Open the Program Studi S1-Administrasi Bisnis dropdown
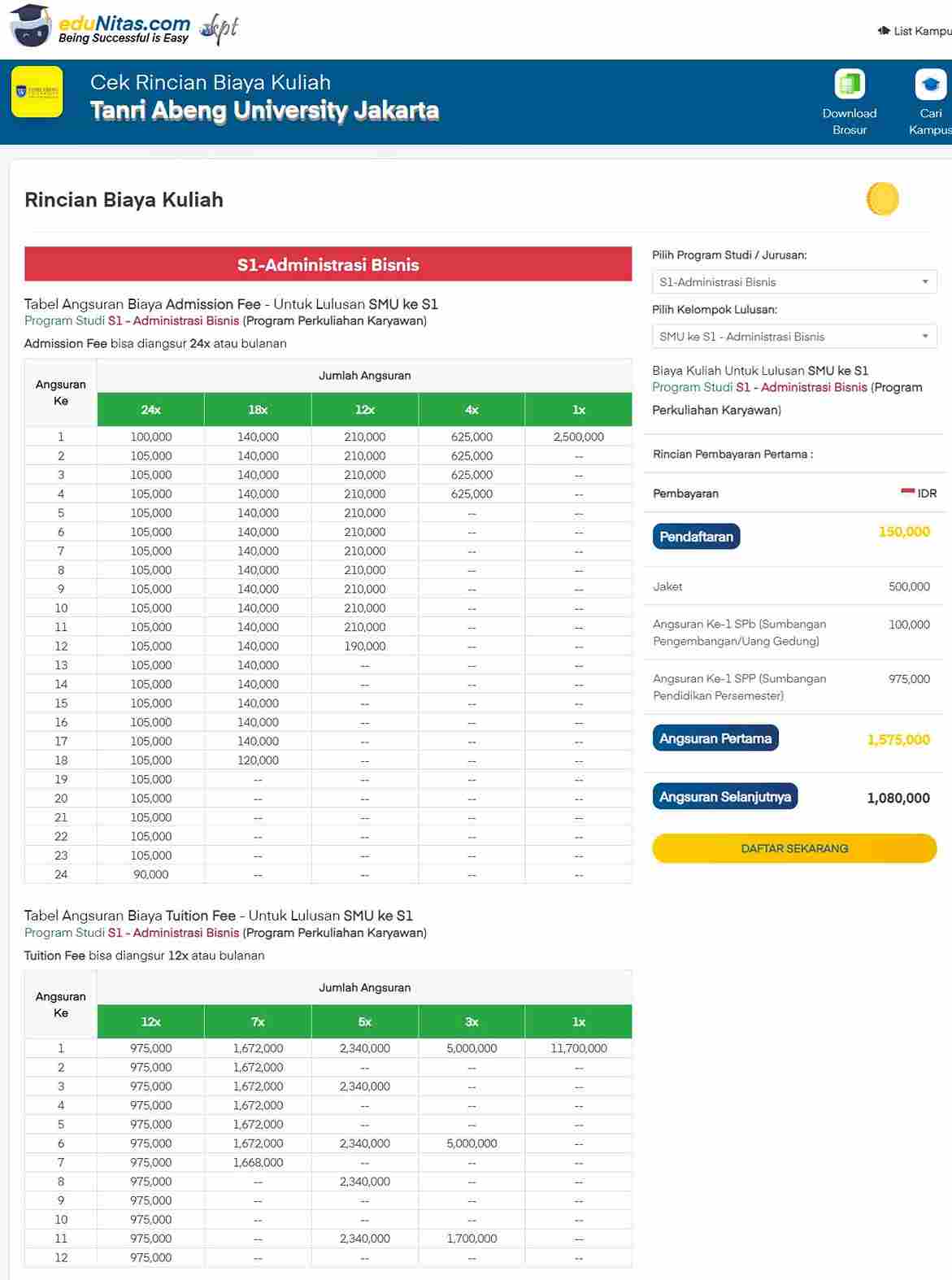The height and width of the screenshot is (1280, 952). click(794, 281)
